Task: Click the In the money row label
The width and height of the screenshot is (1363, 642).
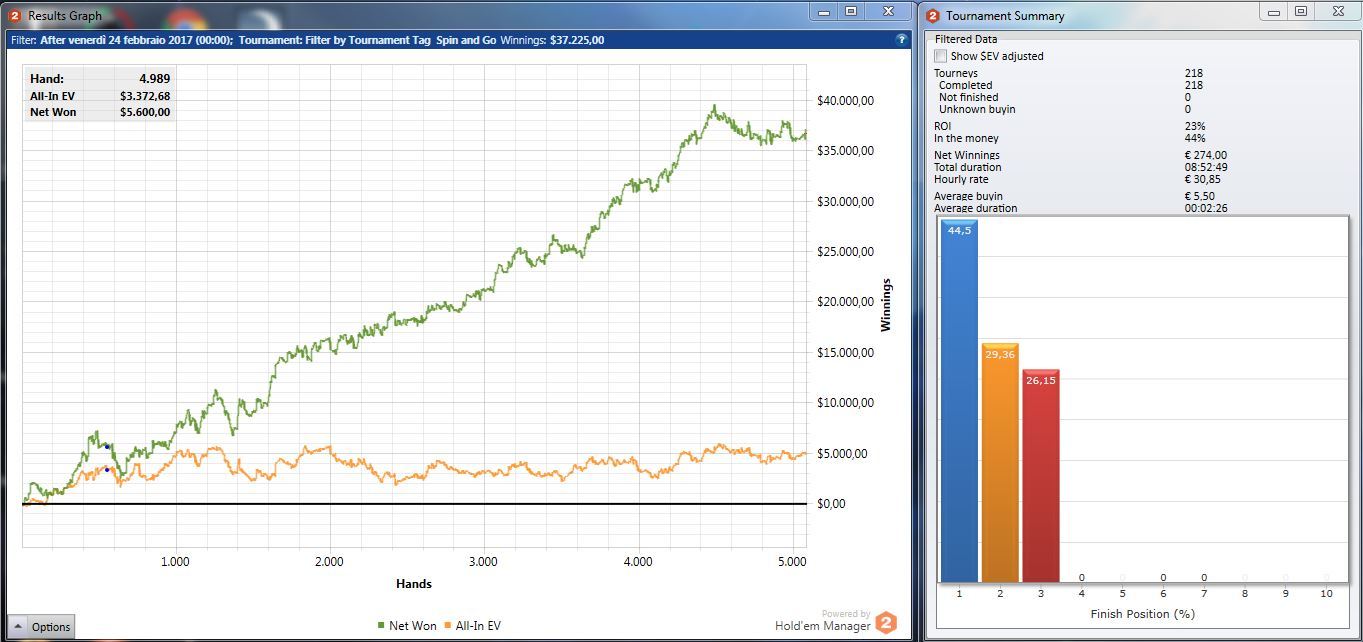Action: tap(966, 138)
